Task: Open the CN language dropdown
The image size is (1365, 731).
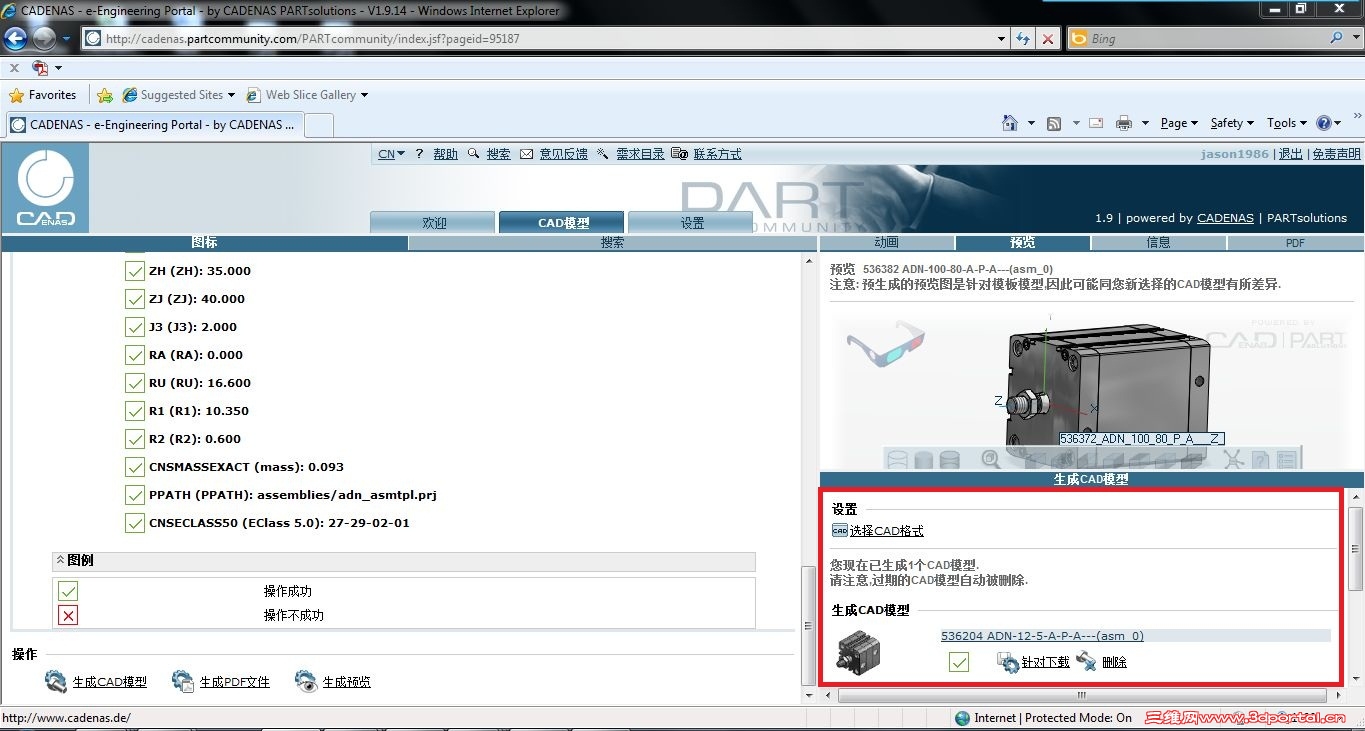Action: (x=391, y=154)
